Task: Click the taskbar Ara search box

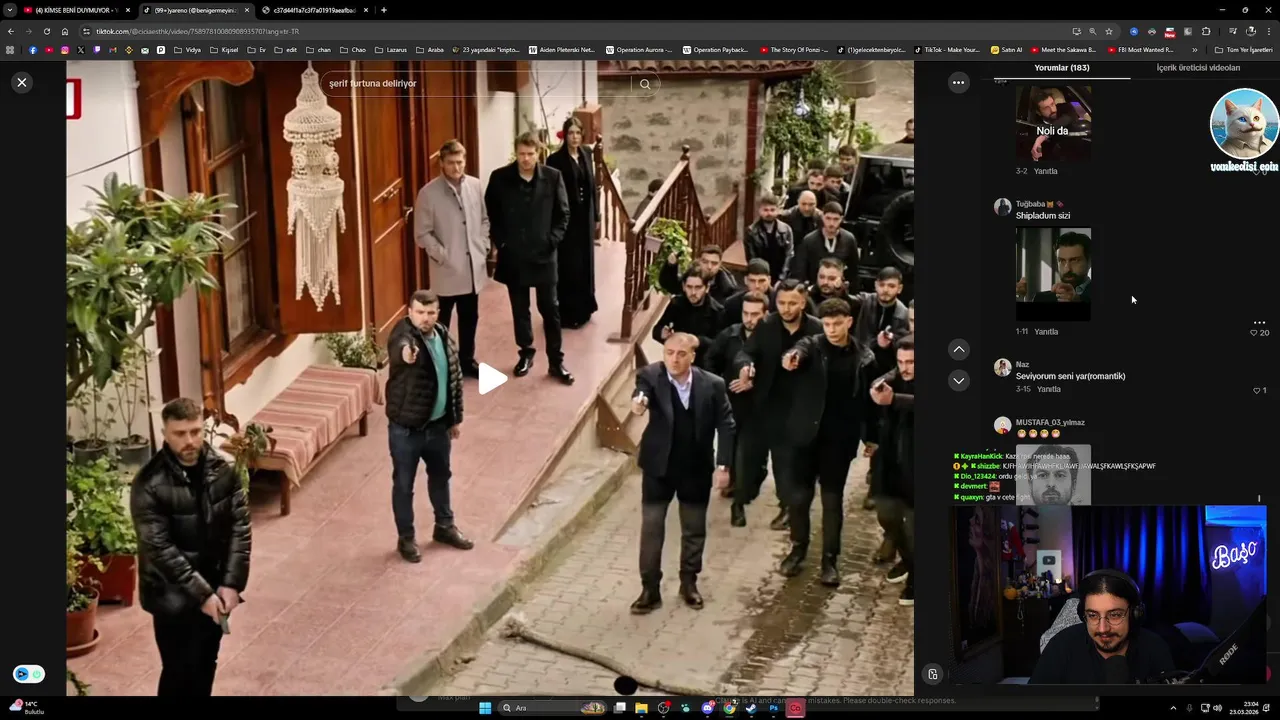Action: click(x=552, y=708)
